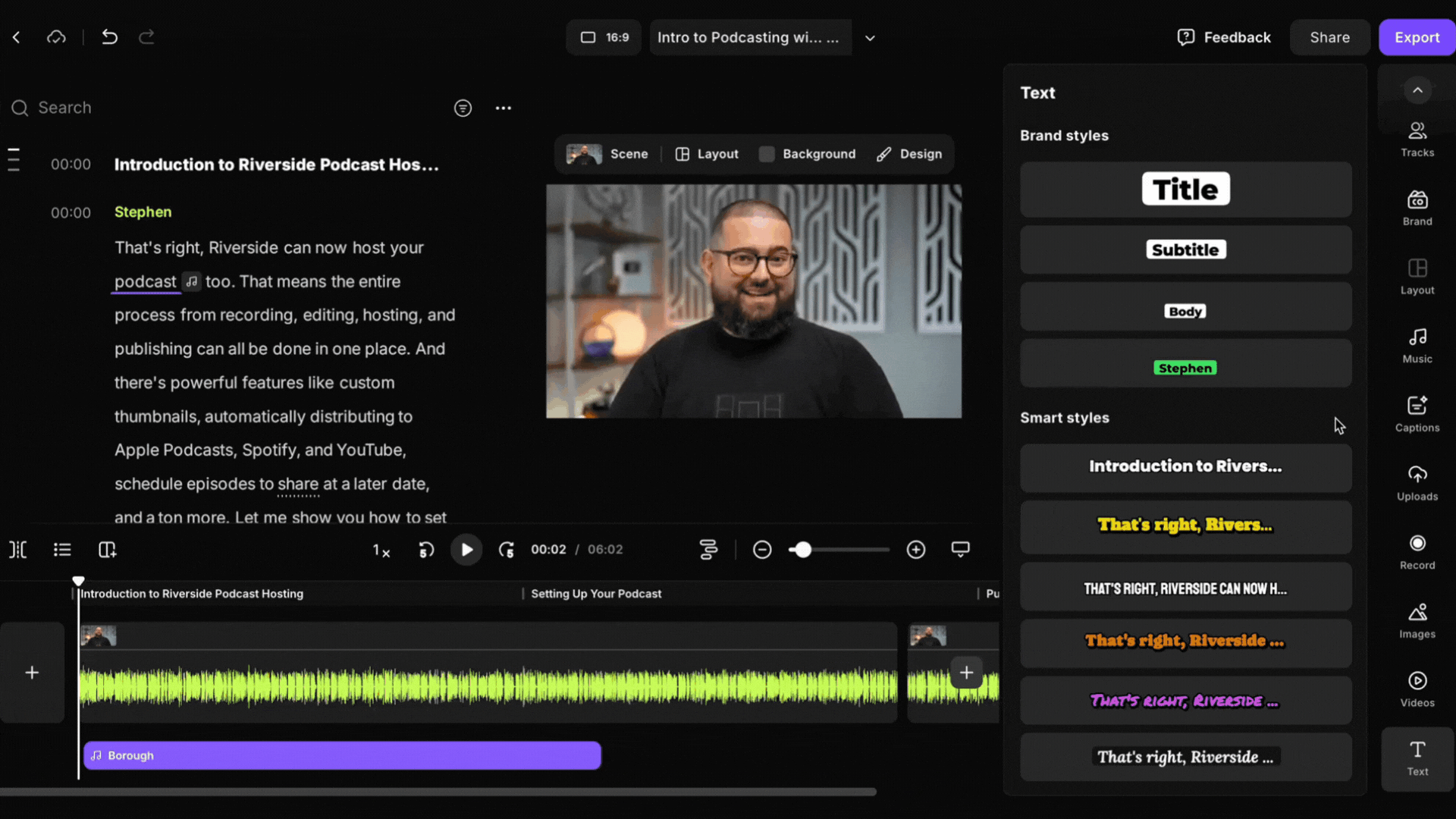Click the music note marker after podcast
This screenshot has height=819, width=1456.
pos(192,281)
